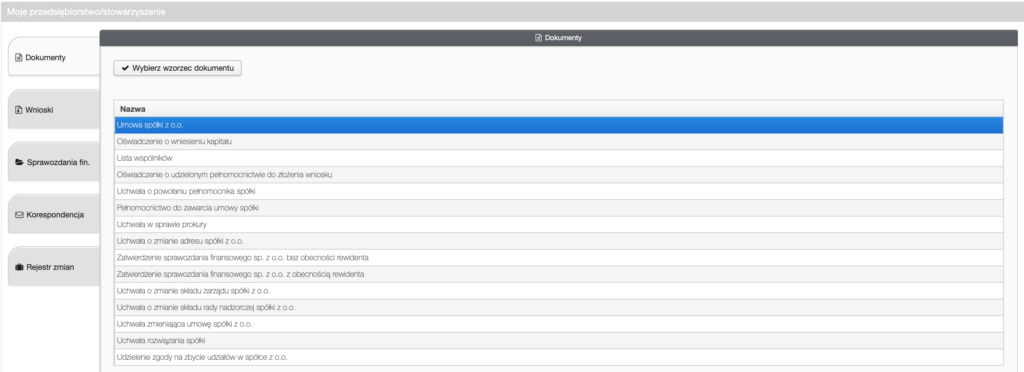Screen dimensions: 1024x372
Task: Select Oświadczenie o udzielonym pełnomocnictwie row
Action: (x=558, y=175)
